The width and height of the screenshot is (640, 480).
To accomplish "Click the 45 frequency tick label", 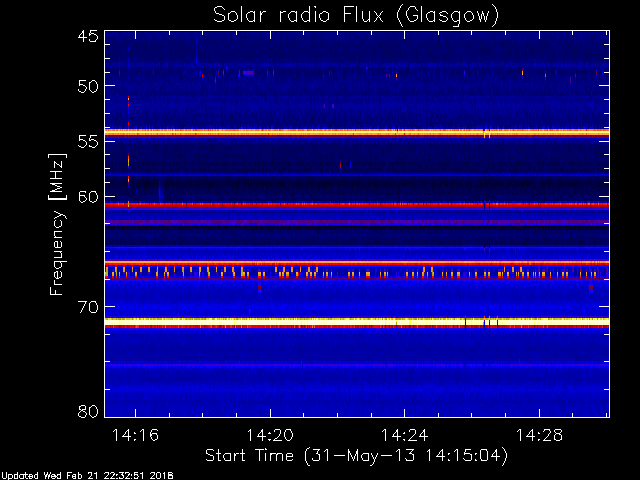I will tap(88, 36).
